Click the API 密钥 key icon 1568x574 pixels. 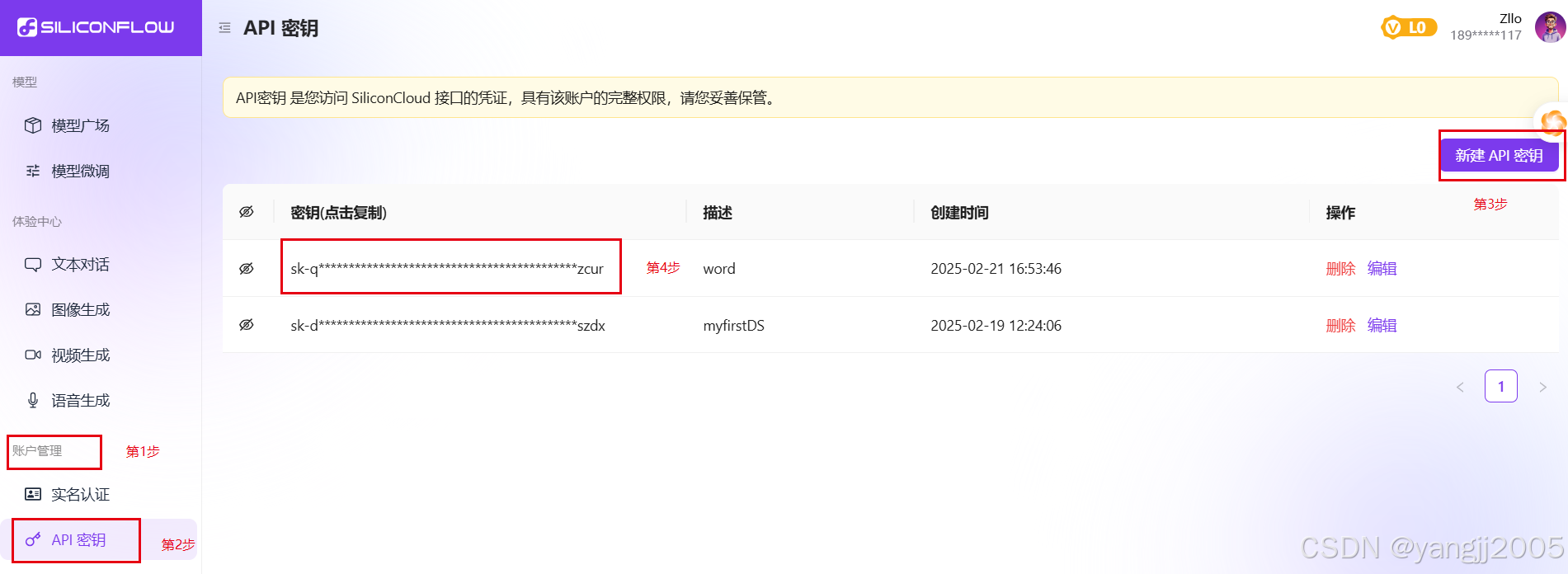tap(33, 540)
